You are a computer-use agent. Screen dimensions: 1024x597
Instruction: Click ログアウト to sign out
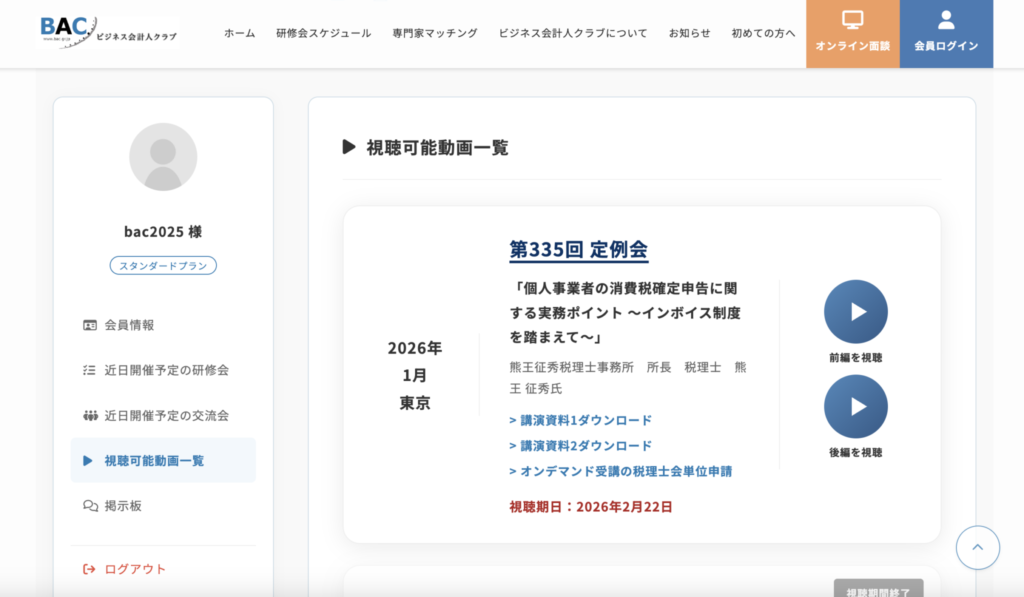(135, 569)
